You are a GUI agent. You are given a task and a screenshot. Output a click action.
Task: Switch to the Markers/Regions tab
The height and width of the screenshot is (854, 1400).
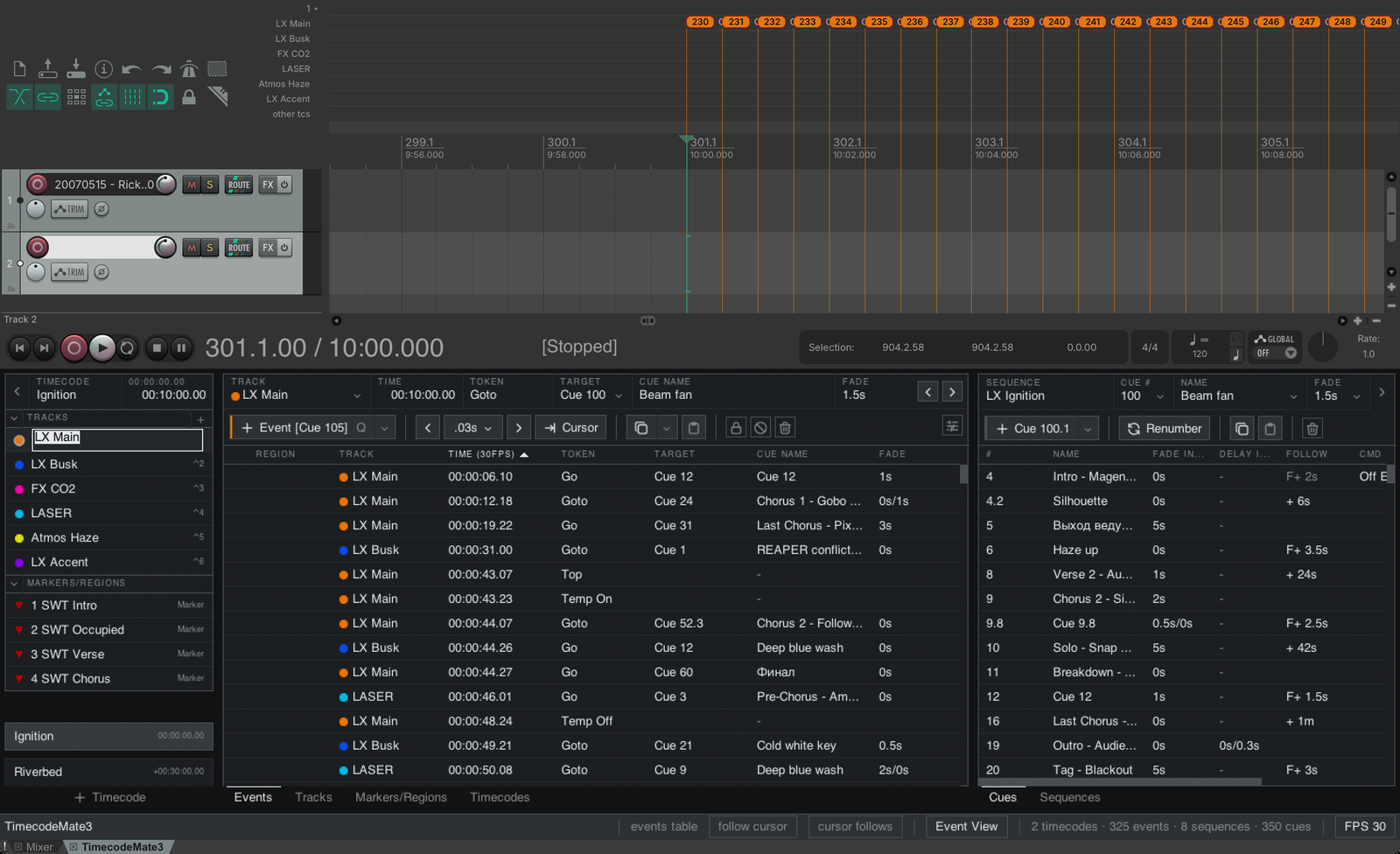(x=401, y=797)
